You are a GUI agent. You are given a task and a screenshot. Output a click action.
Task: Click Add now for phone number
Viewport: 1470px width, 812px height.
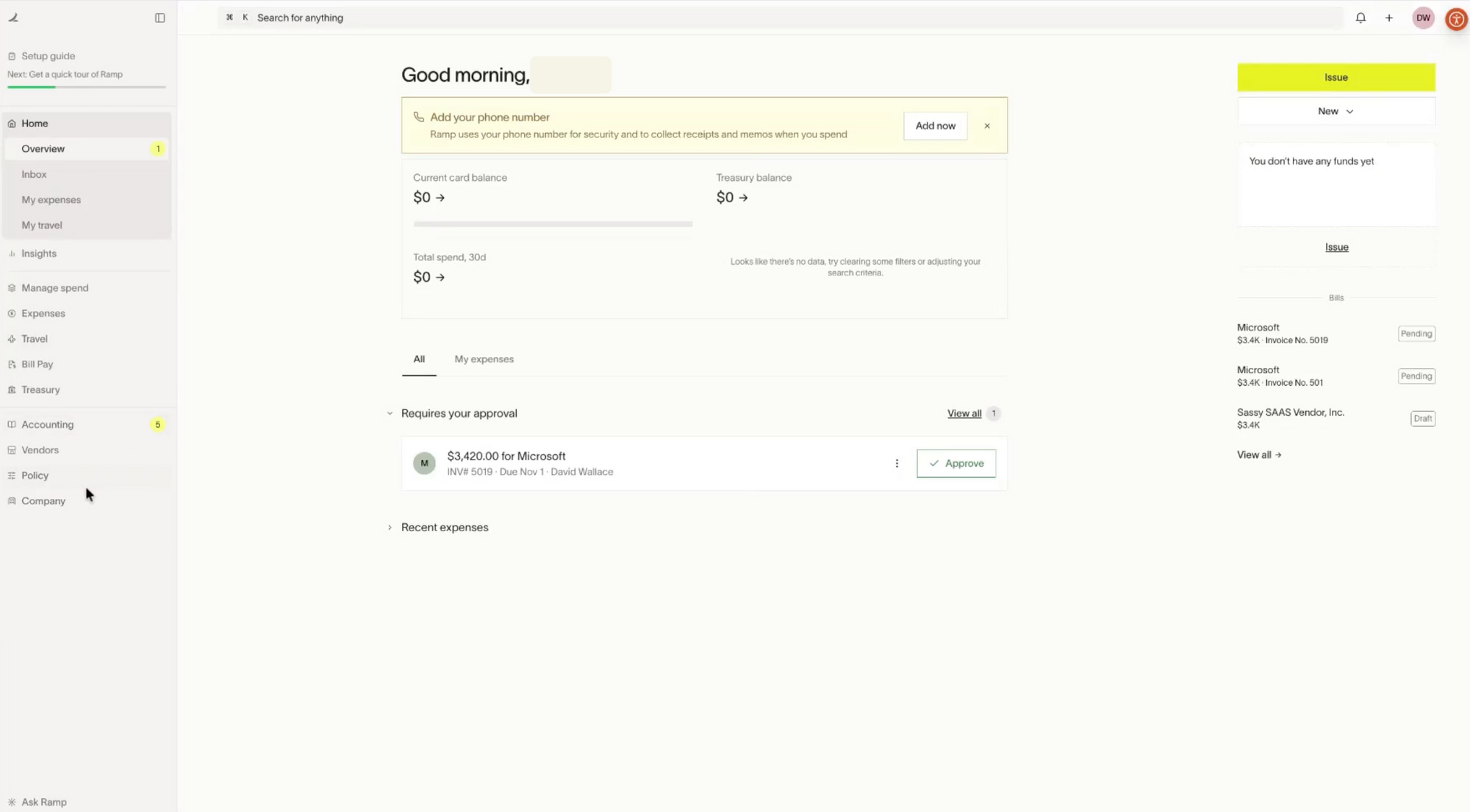pyautogui.click(x=935, y=126)
